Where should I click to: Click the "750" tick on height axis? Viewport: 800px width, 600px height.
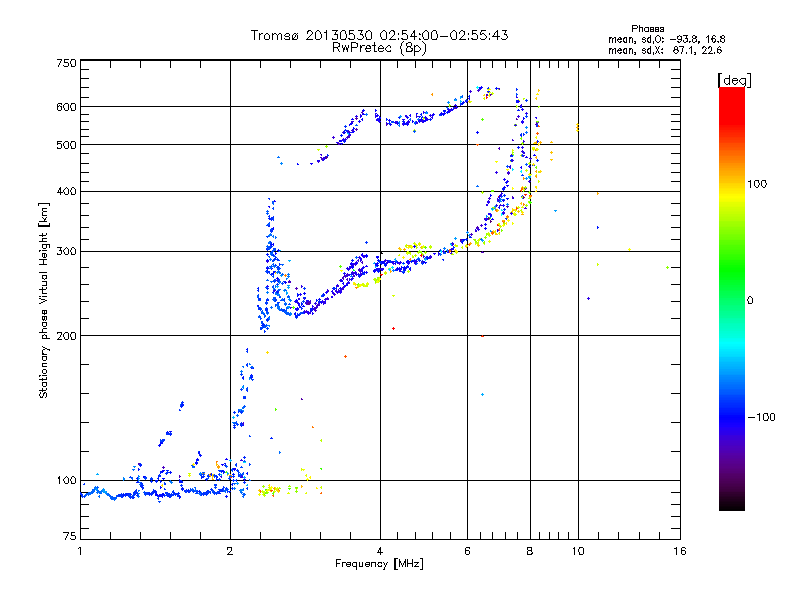(66, 63)
